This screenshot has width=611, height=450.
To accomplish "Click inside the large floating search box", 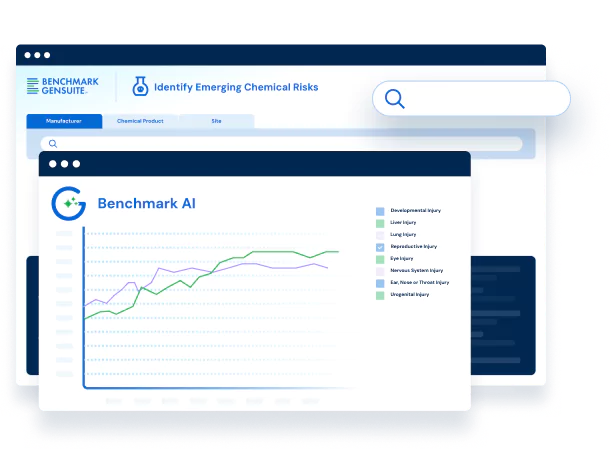I will tap(471, 98).
